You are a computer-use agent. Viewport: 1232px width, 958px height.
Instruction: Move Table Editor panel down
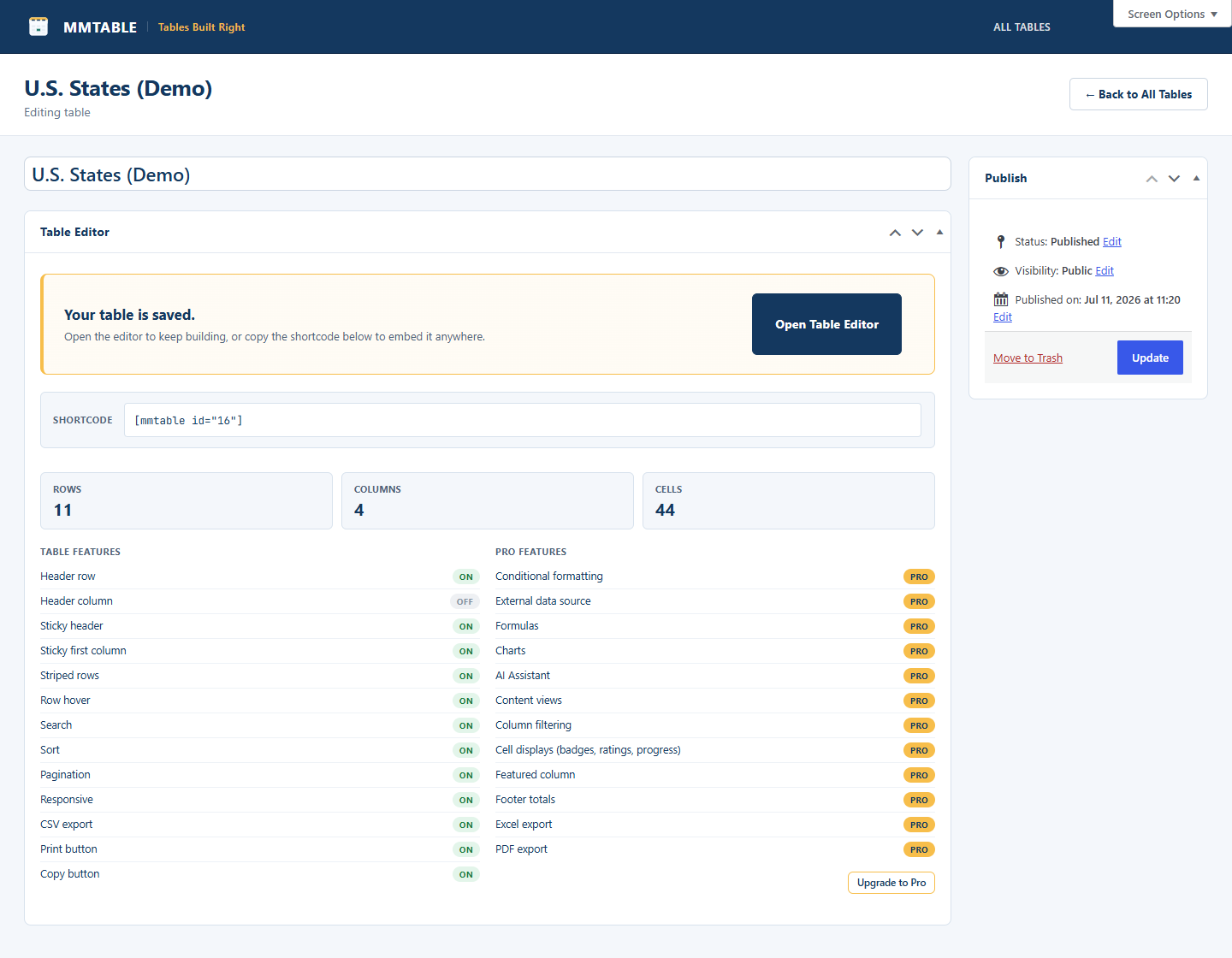(917, 233)
